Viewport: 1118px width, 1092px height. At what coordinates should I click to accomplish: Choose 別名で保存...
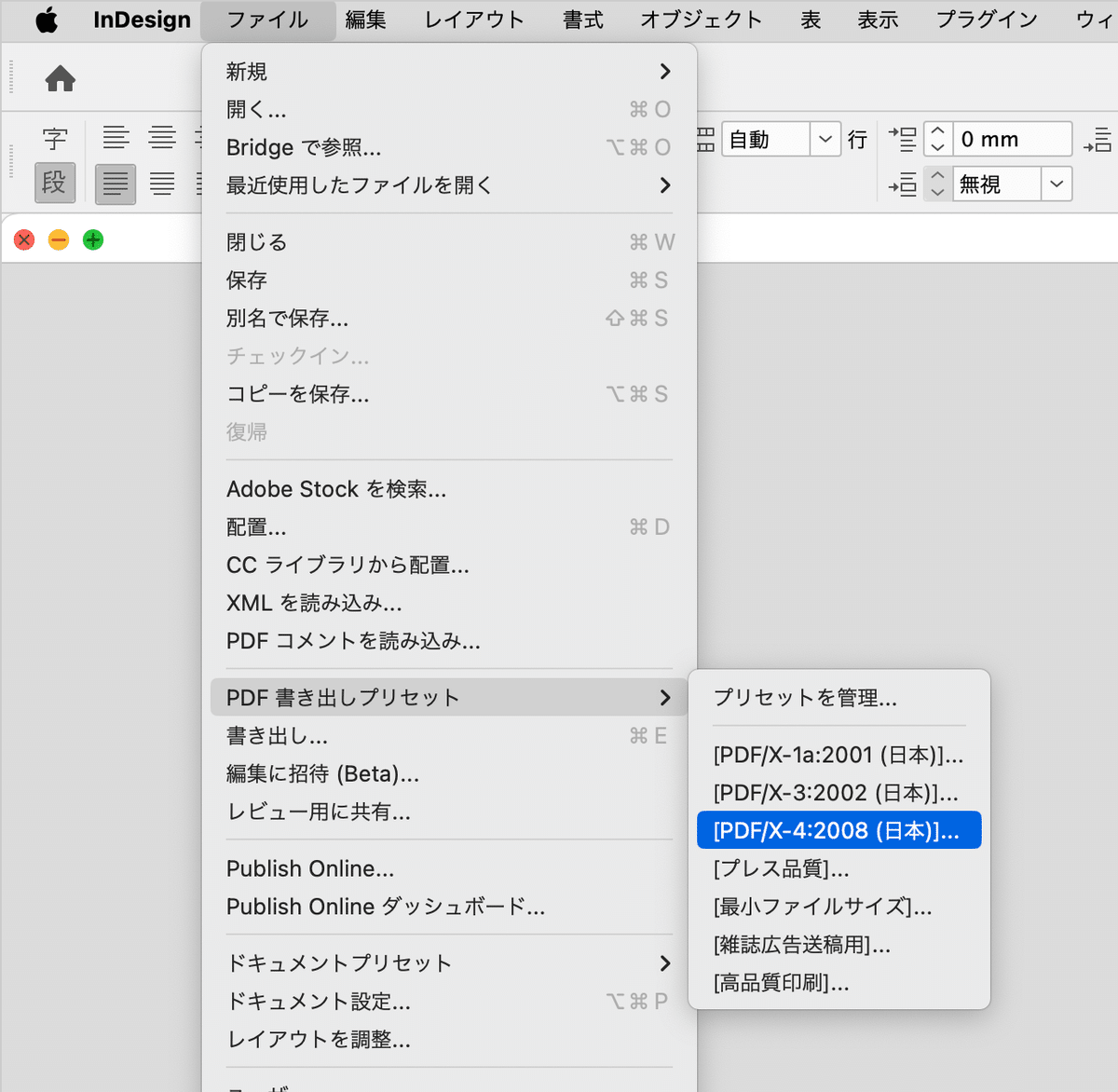click(x=449, y=319)
